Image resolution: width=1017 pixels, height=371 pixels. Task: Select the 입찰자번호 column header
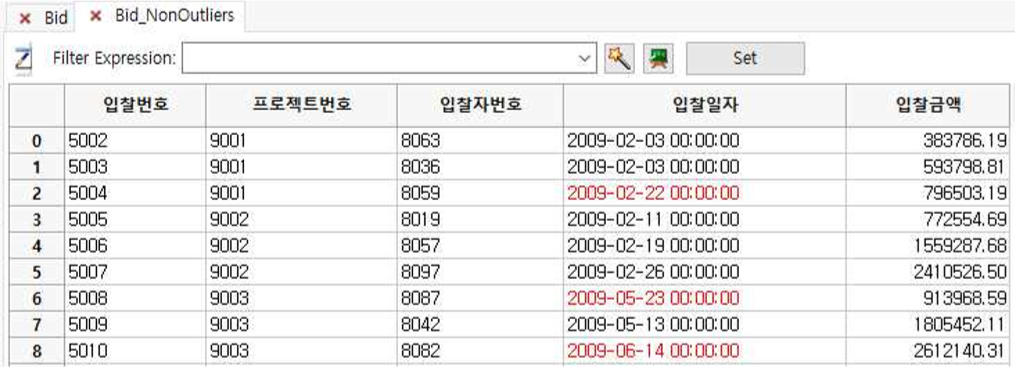point(480,105)
